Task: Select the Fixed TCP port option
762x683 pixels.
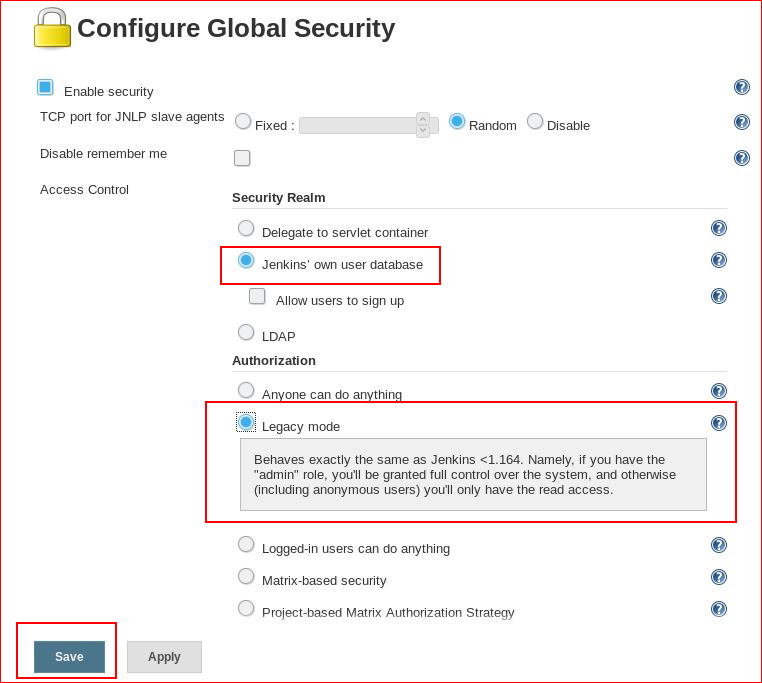Action: click(x=243, y=121)
